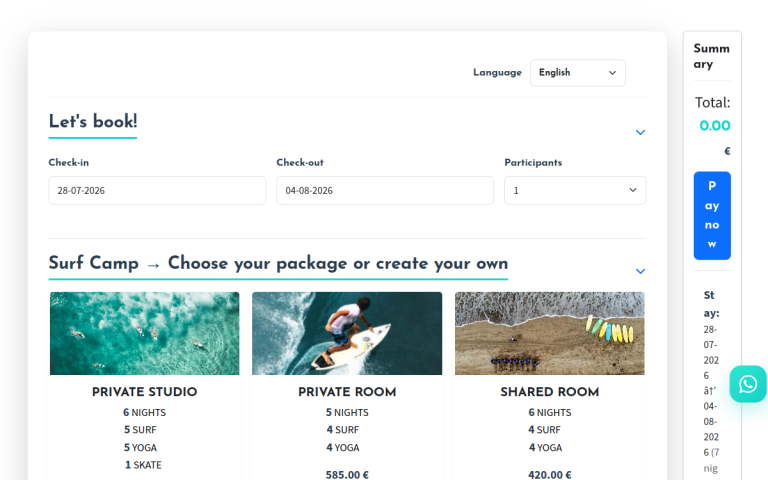Click 4 SURF in the Private Room card
Image resolution: width=768 pixels, height=480 pixels.
343,430
